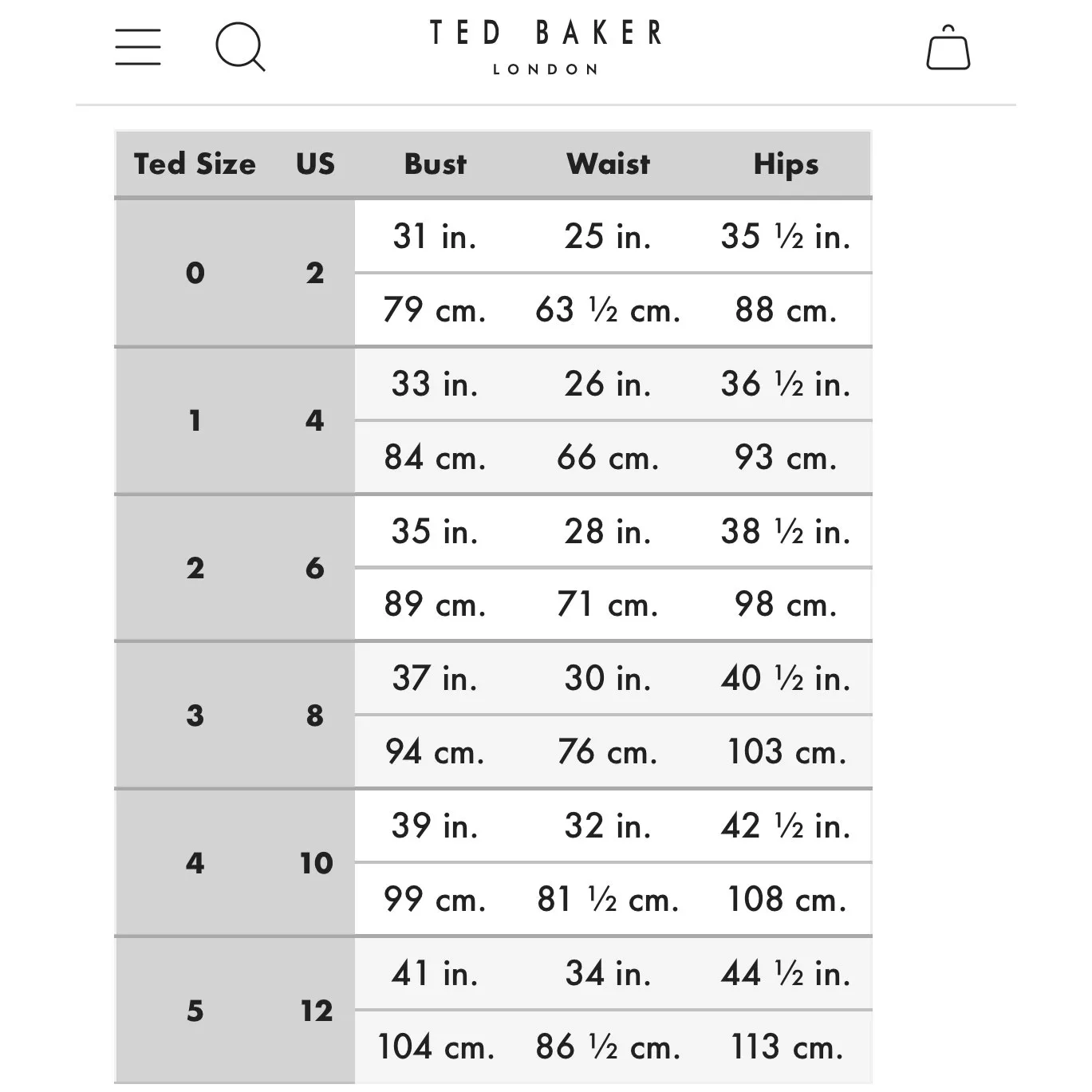1092x1092 pixels.
Task: Click the 31 in. bust cell
Action: click(x=435, y=236)
